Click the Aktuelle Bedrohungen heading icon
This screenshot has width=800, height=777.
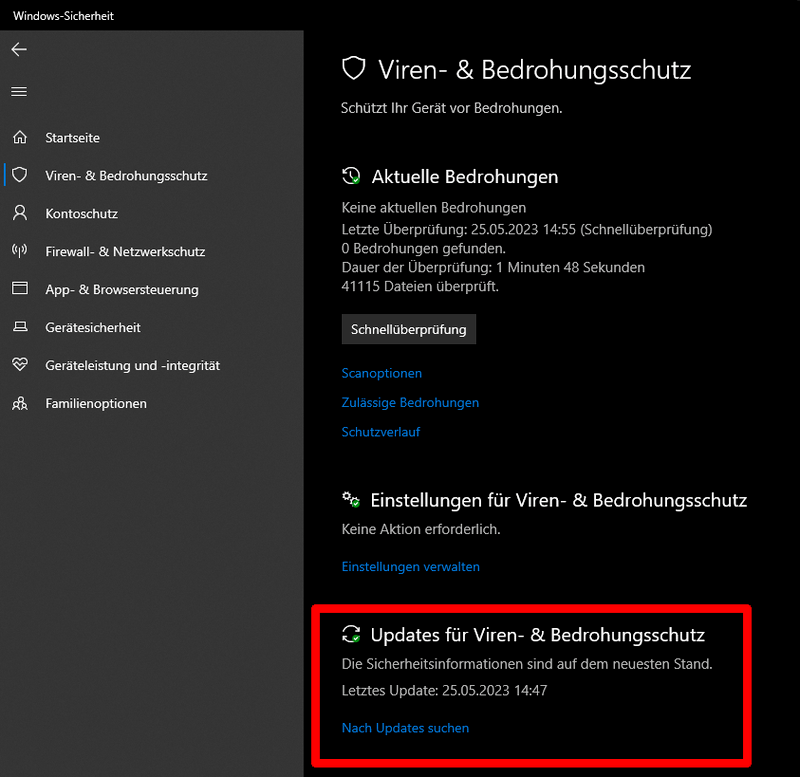351,176
